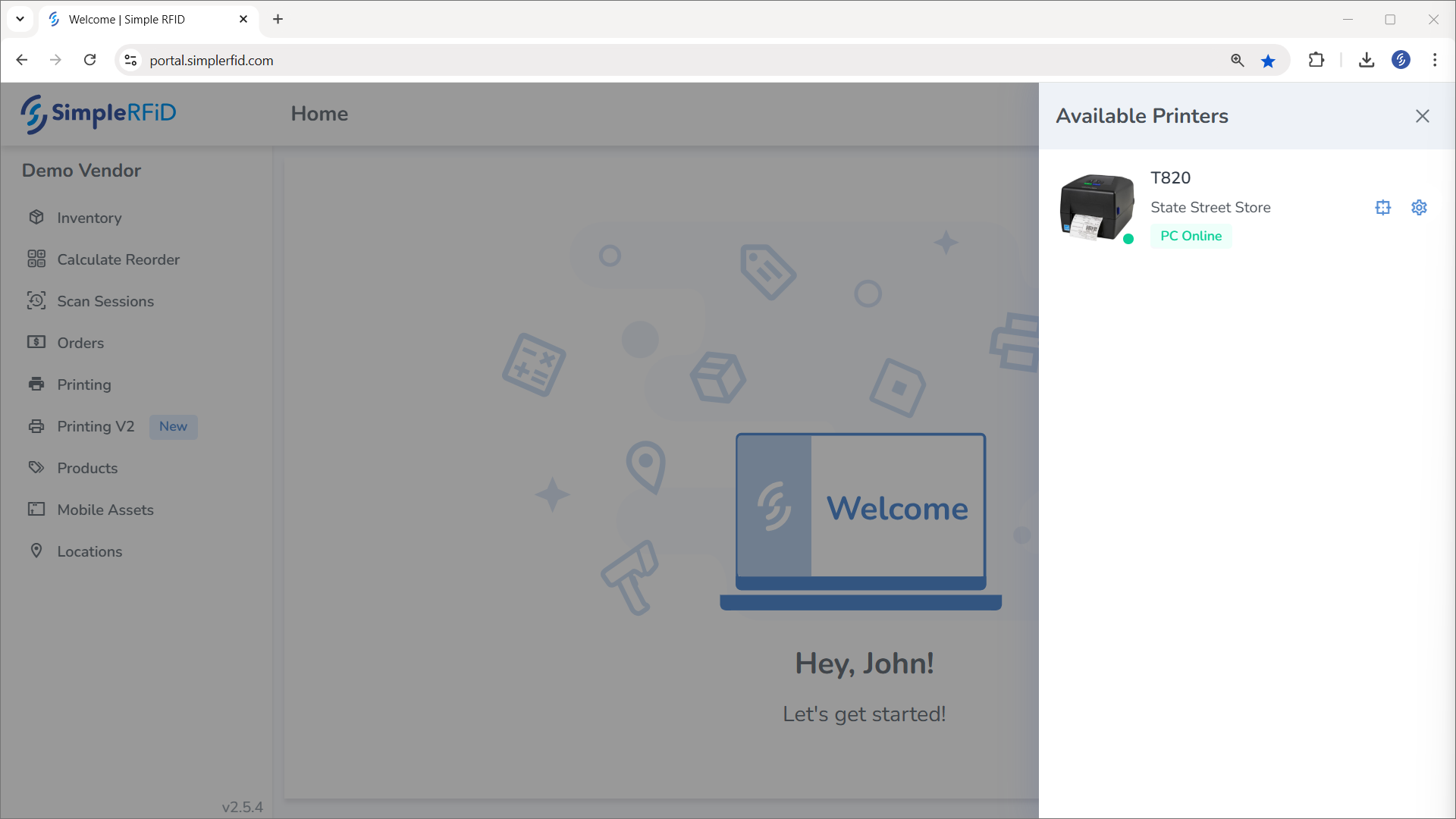Click the bookmark star icon
The height and width of the screenshot is (819, 1456).
pos(1268,61)
